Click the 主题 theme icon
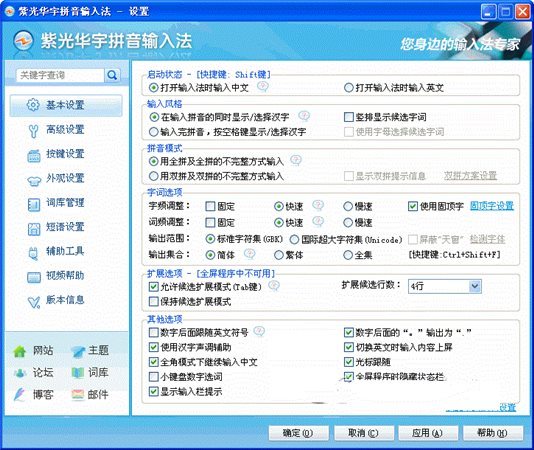Viewport: 534px width, 450px height. tap(78, 352)
